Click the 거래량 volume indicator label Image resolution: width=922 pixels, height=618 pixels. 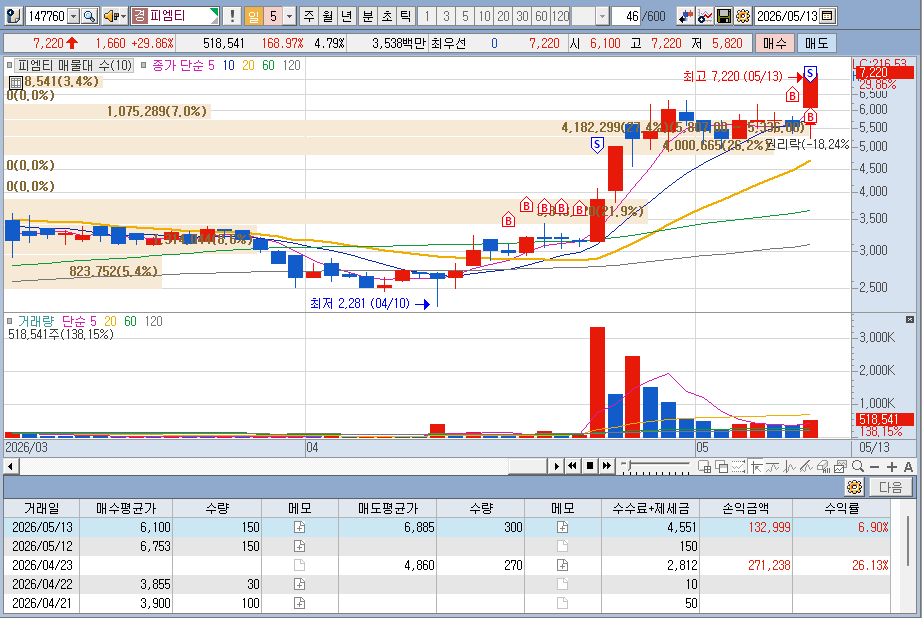pyautogui.click(x=35, y=321)
